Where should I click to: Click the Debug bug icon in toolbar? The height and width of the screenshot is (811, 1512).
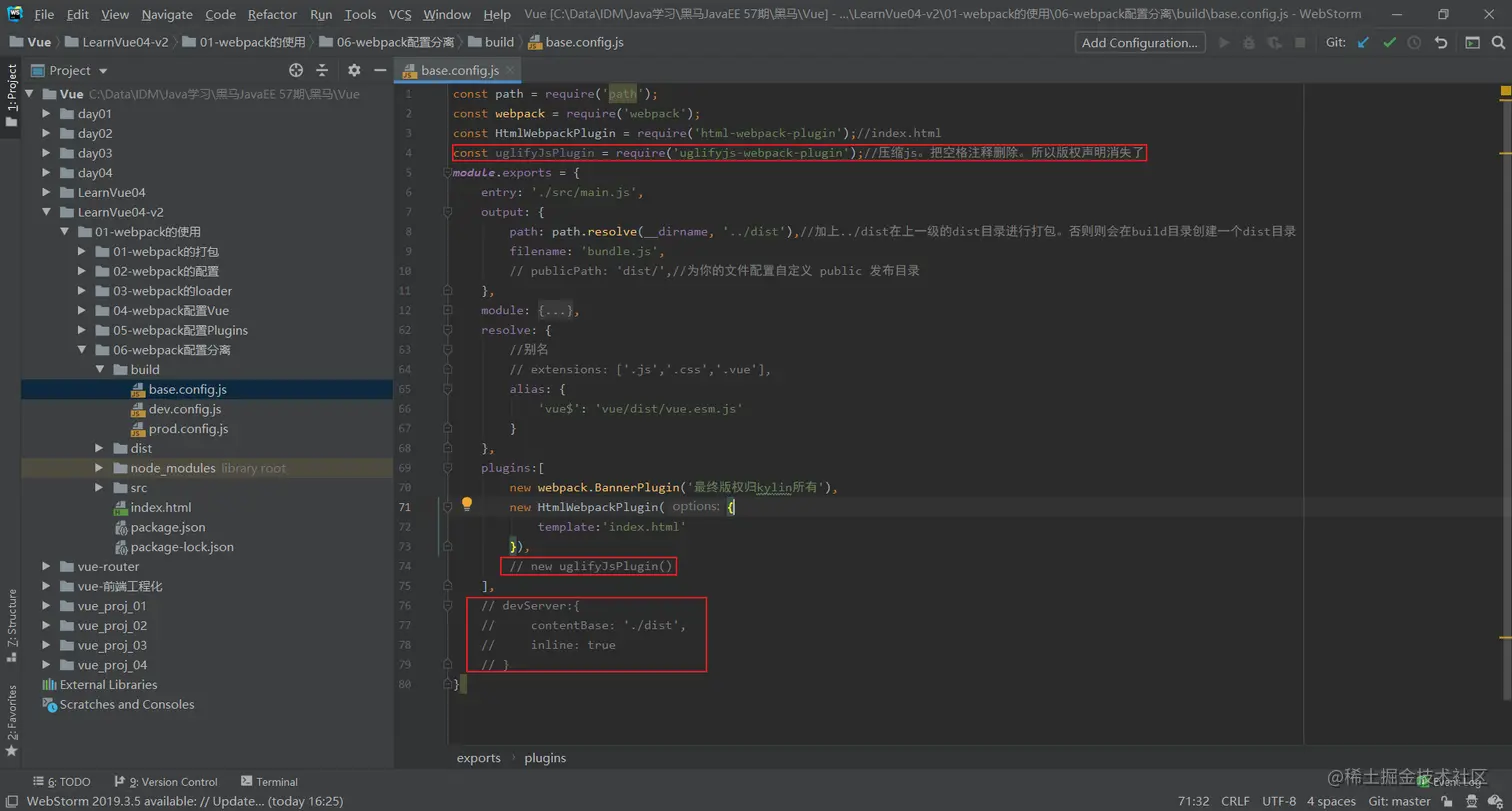click(x=1249, y=43)
